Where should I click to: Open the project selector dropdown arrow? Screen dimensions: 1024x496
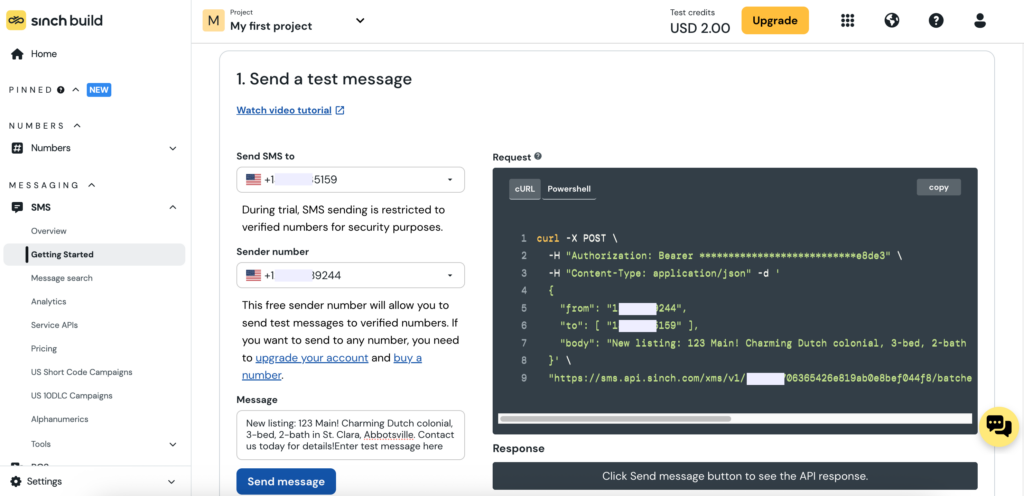click(x=360, y=20)
